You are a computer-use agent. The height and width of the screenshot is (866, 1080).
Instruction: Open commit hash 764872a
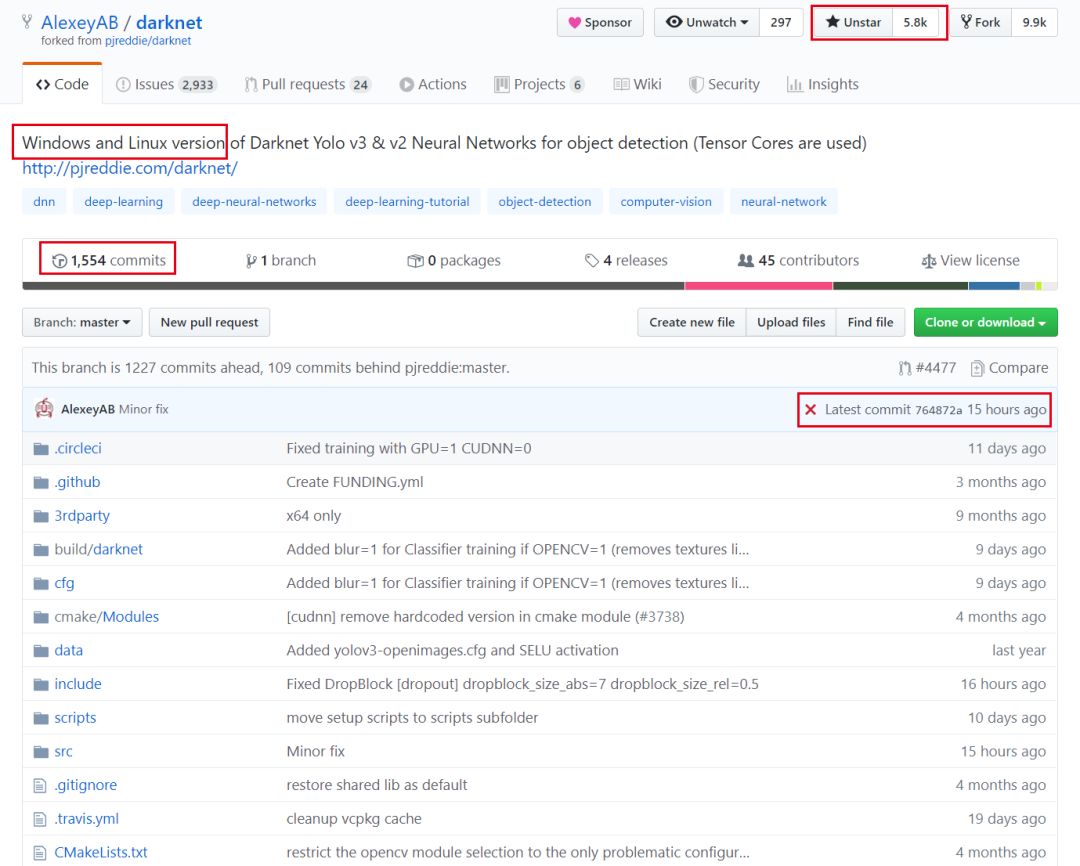tap(938, 411)
